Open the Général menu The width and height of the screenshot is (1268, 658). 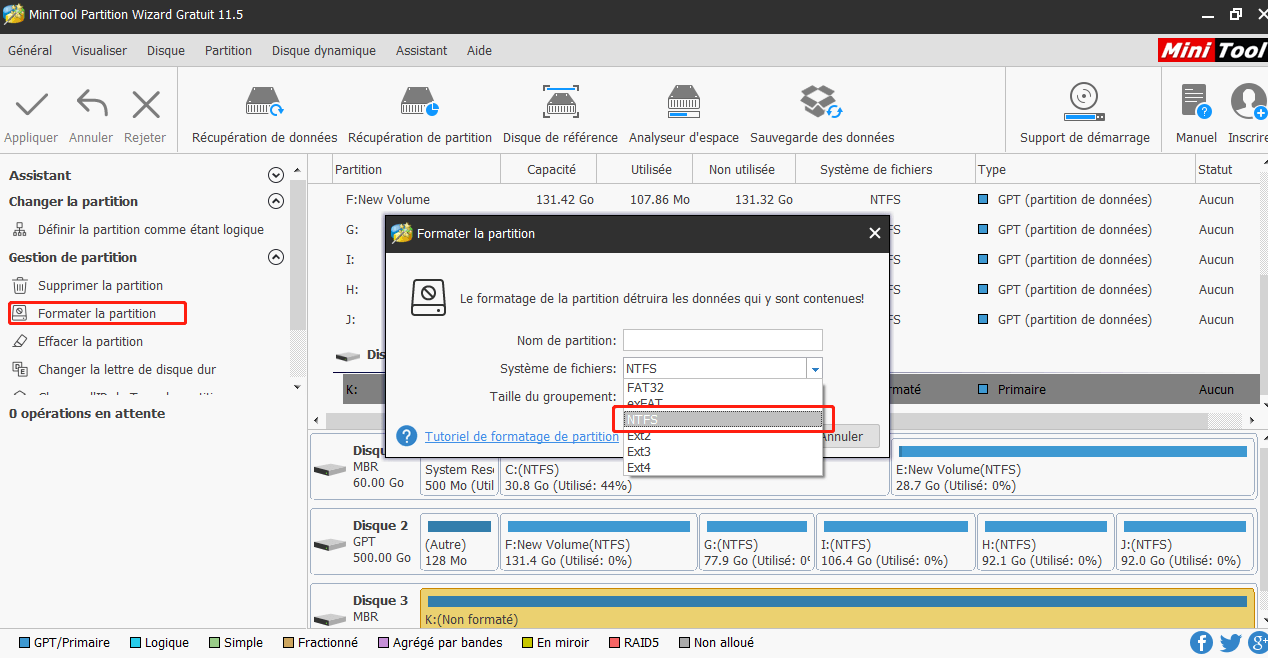pos(30,51)
